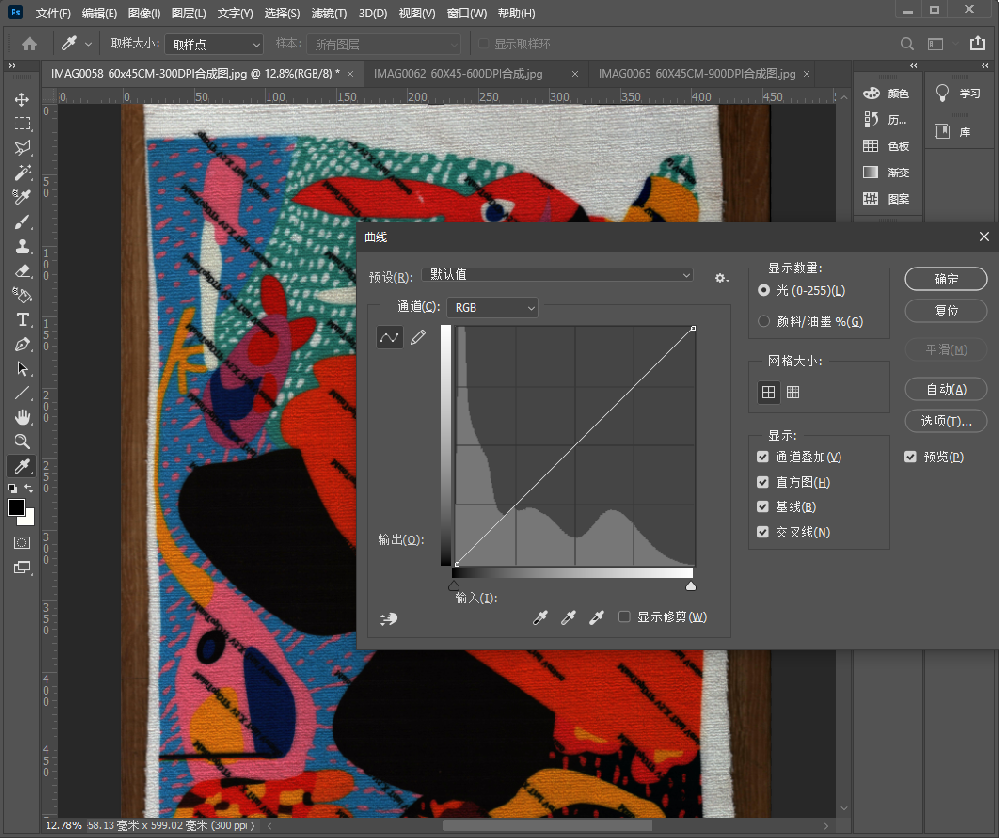Click the curves preset gear icon
Viewport: 999px width, 838px height.
(x=721, y=278)
